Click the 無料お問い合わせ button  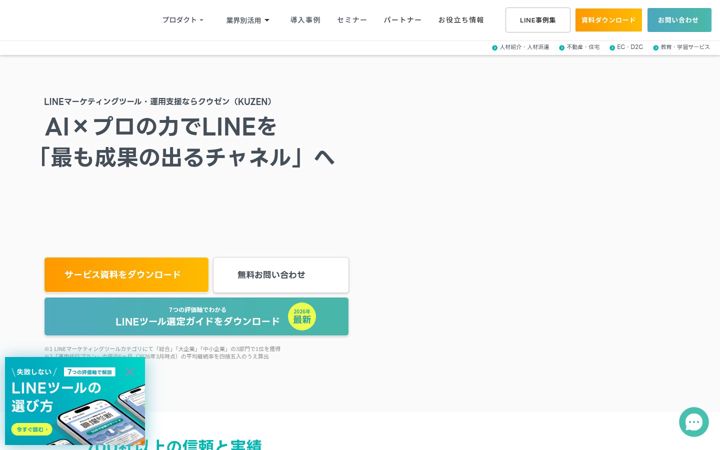(281, 275)
